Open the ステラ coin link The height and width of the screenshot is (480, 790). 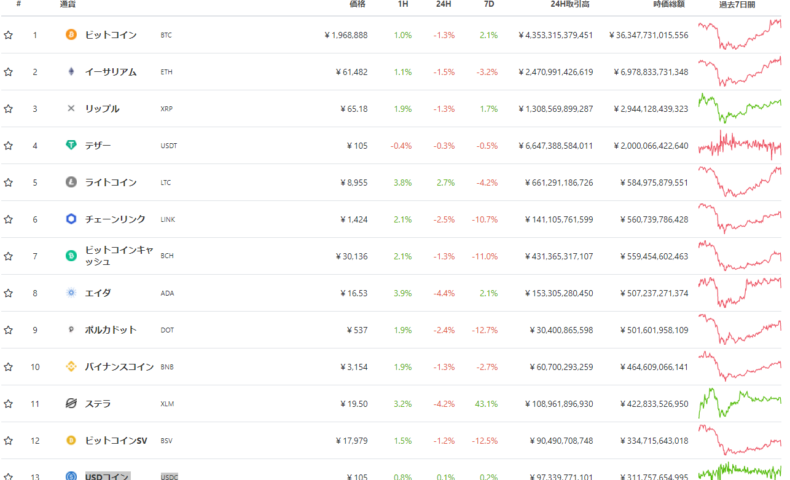coord(98,403)
